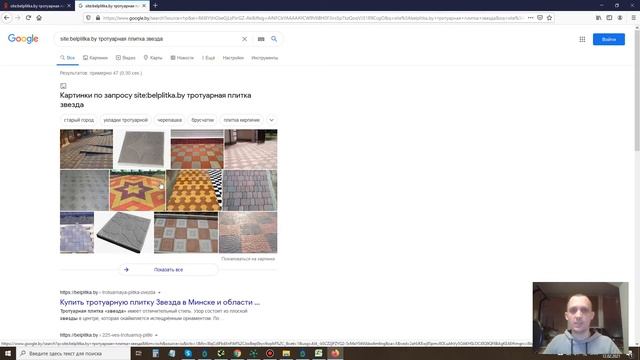
Task: Open the dropdown arrow beside the first result URL
Action: coord(159,293)
